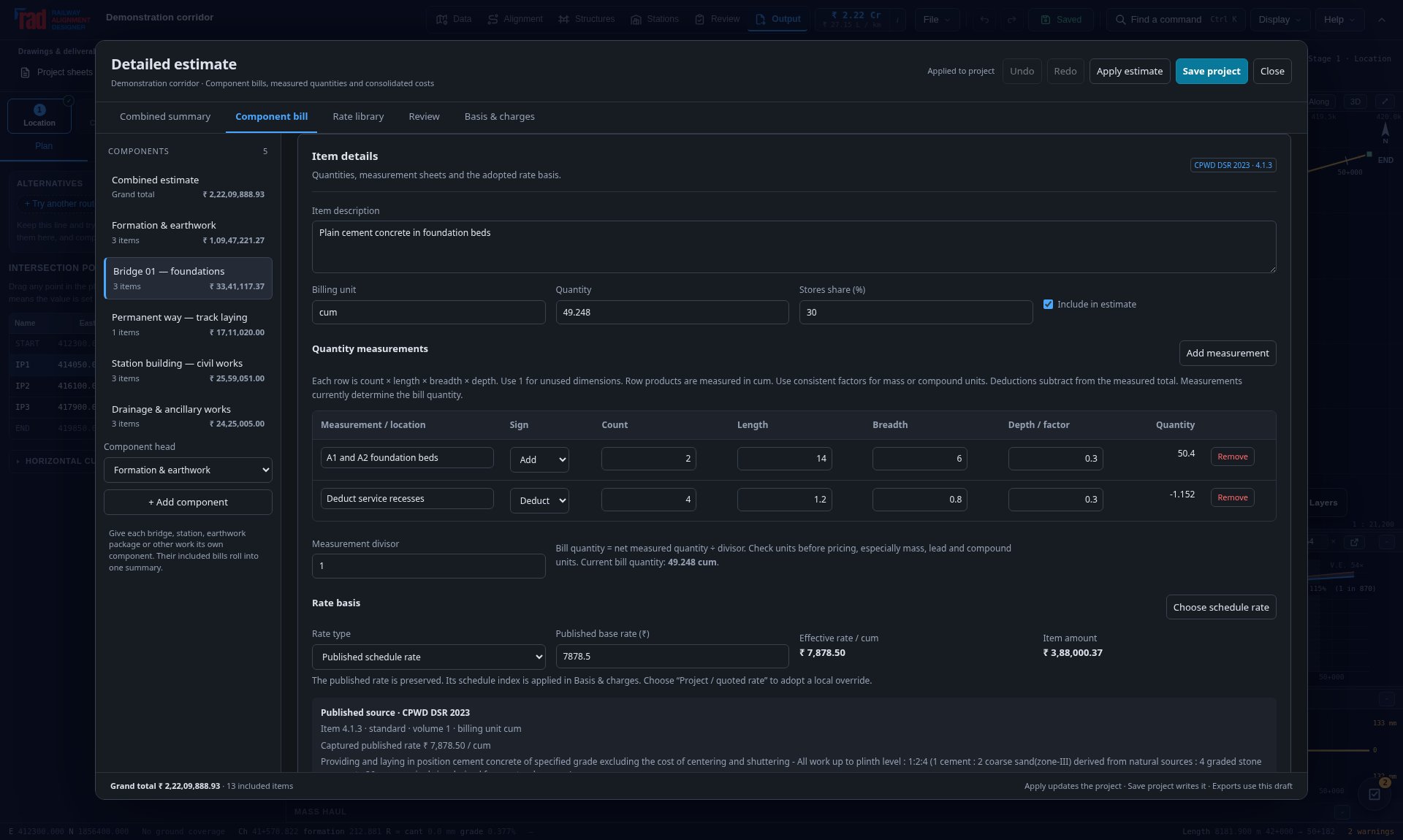
Task: Click the Output document icon in toolbar
Action: coord(760,20)
